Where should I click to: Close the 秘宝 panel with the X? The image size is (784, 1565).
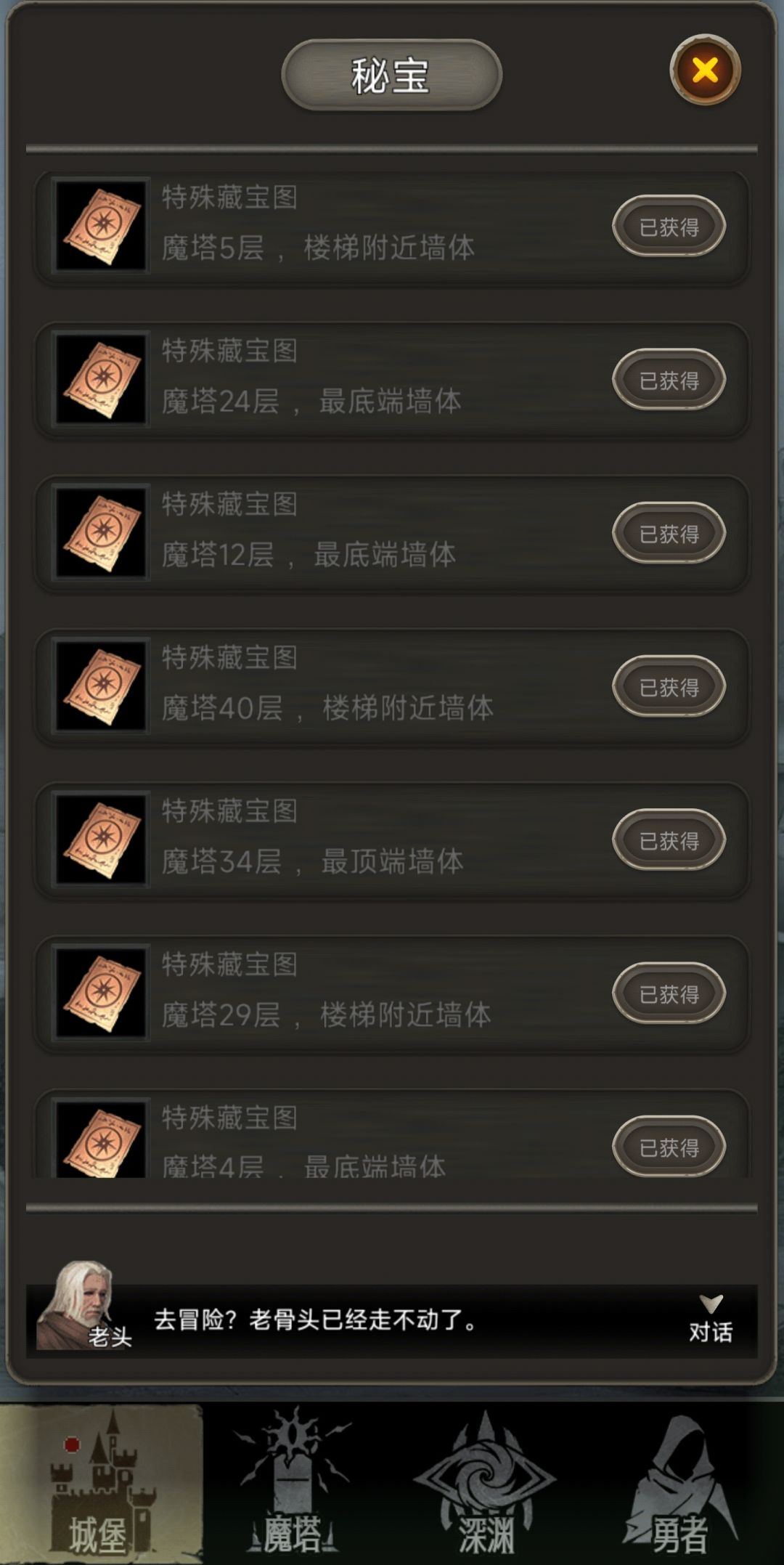705,70
